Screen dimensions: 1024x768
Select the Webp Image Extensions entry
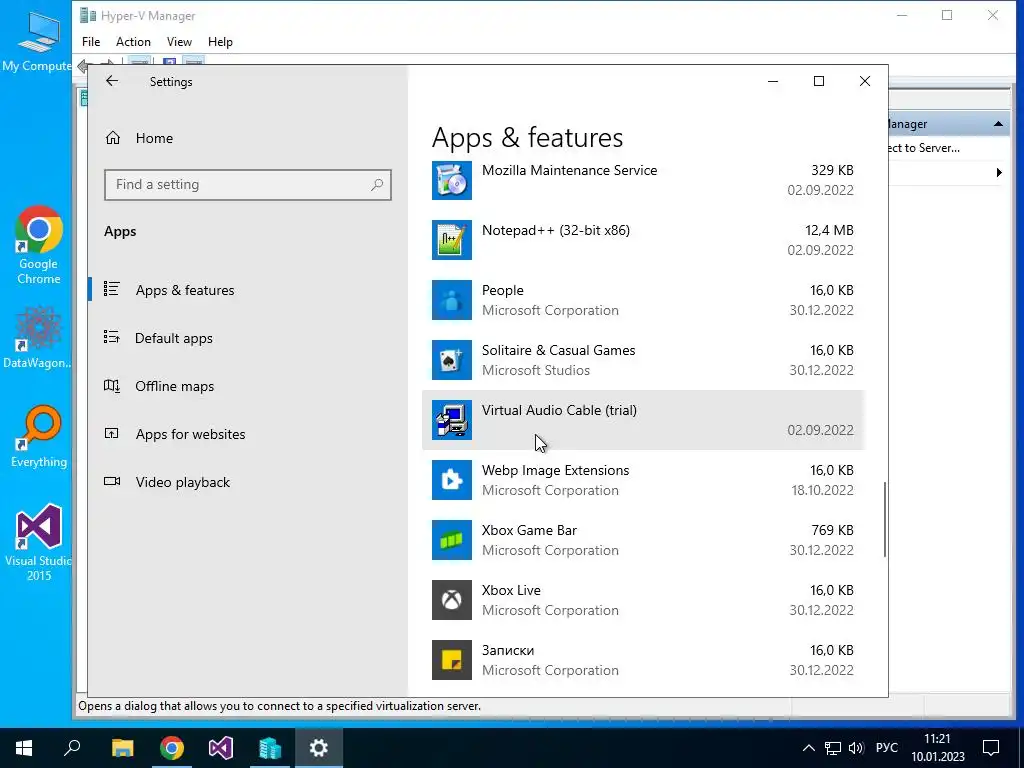643,480
